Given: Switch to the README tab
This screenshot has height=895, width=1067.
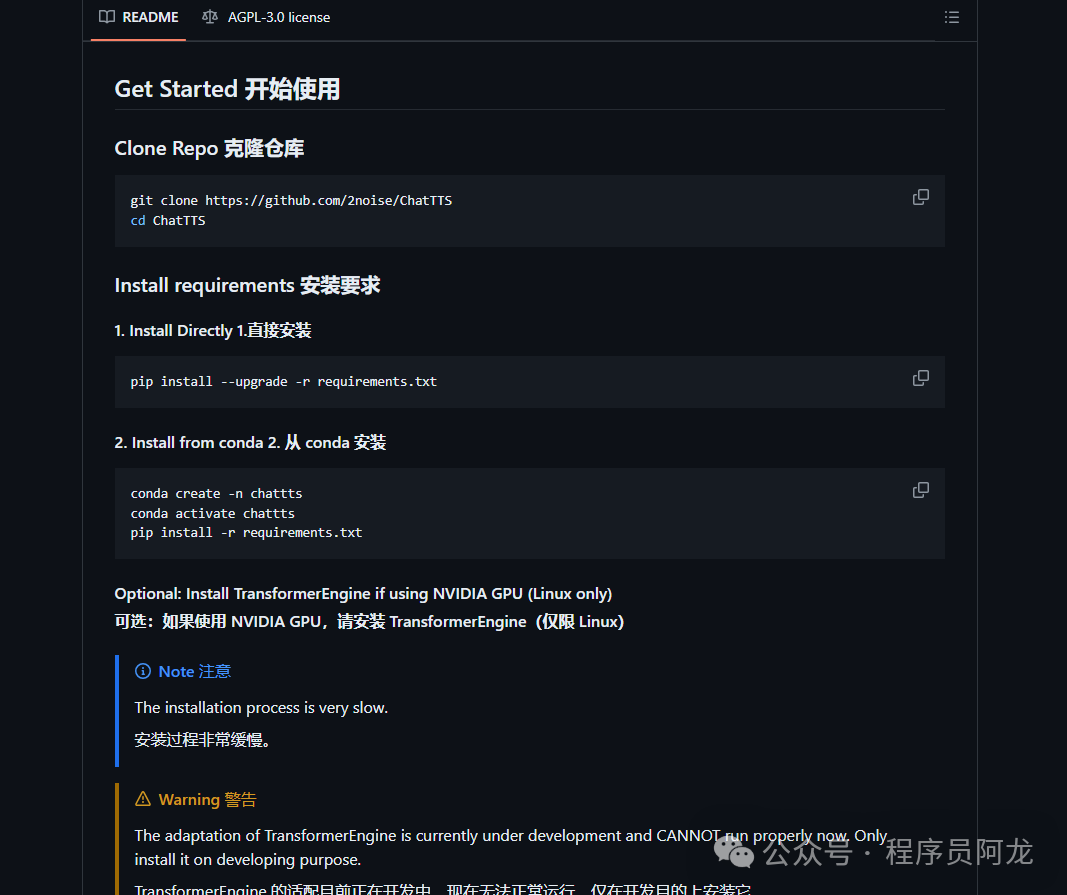Looking at the screenshot, I should 139,17.
